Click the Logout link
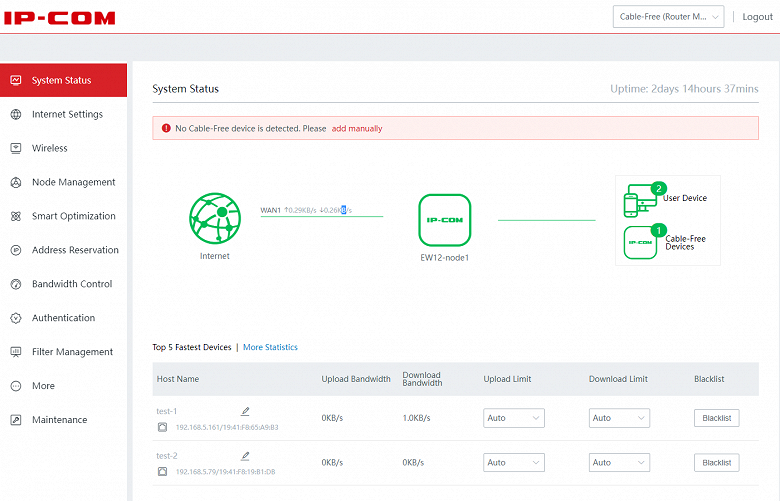The image size is (780, 501). coord(757,17)
